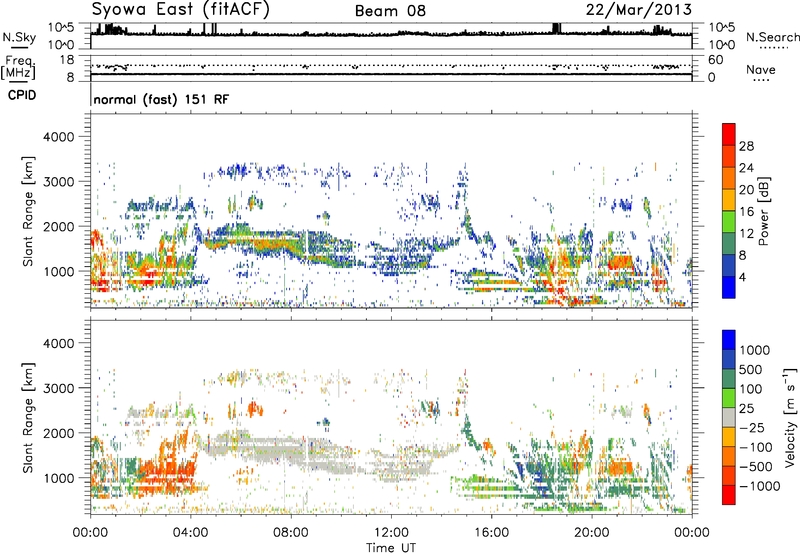800x554 pixels.
Task: Select 'Slant Range [km]' label of velocity panel
Action: tap(28, 417)
